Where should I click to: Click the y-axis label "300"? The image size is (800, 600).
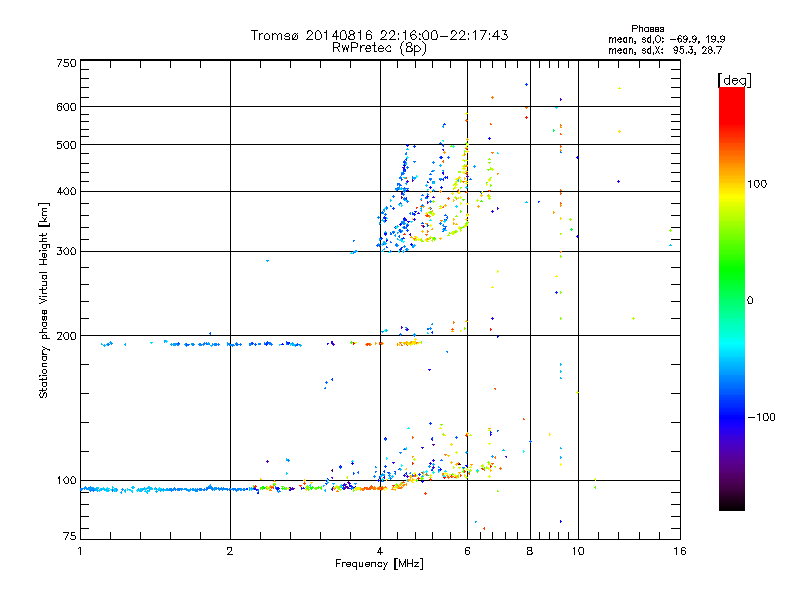66,252
